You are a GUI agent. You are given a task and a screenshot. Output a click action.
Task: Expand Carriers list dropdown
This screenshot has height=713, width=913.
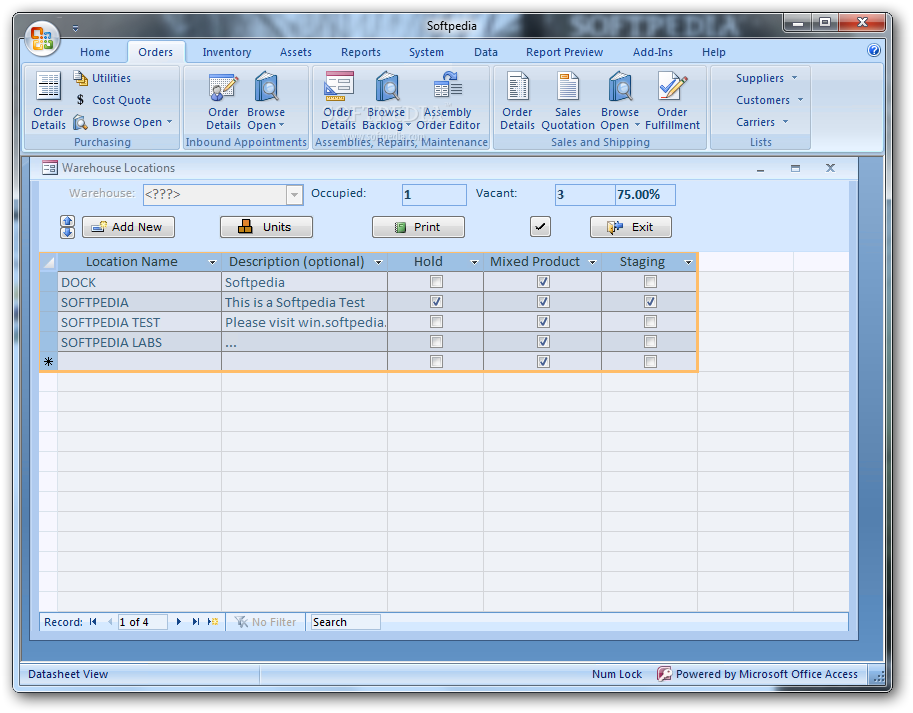(x=761, y=122)
